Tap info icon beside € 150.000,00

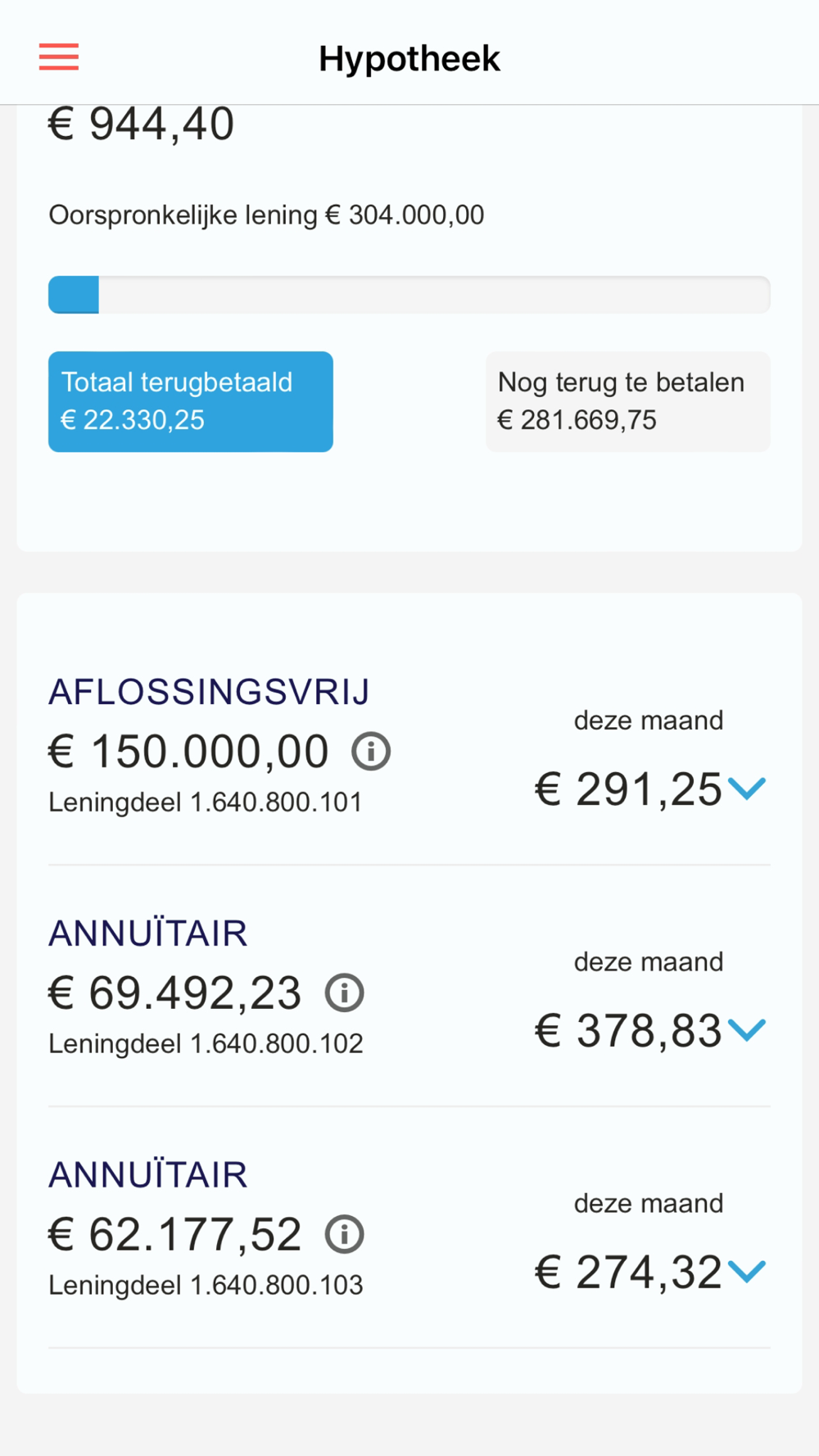pos(371,751)
